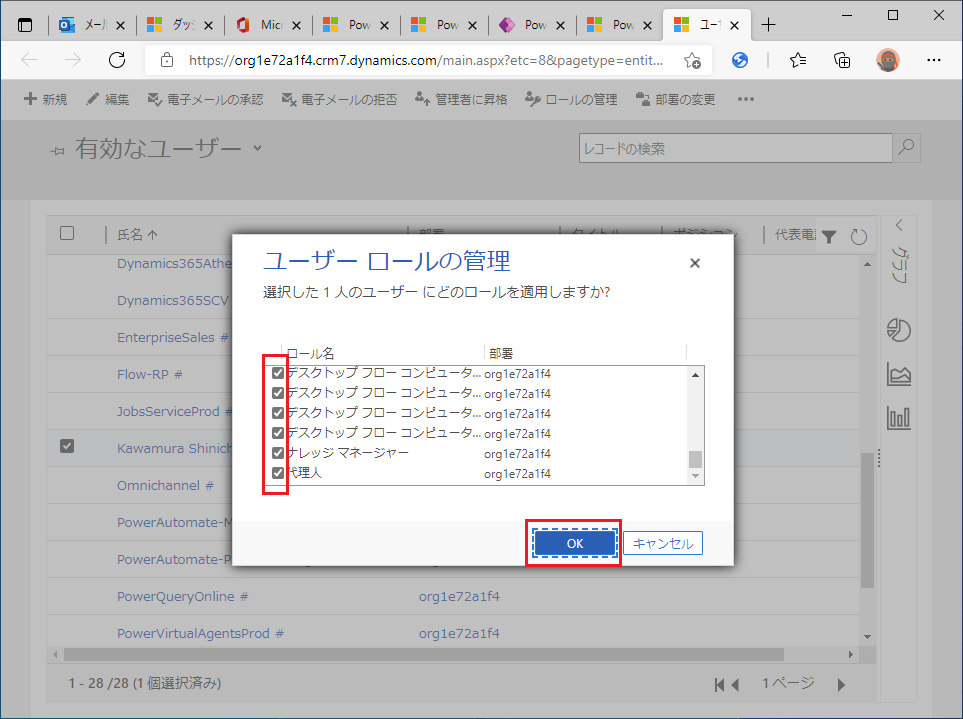Open the more commands ellipsis in command bar
This screenshot has height=719, width=963.
point(745,99)
